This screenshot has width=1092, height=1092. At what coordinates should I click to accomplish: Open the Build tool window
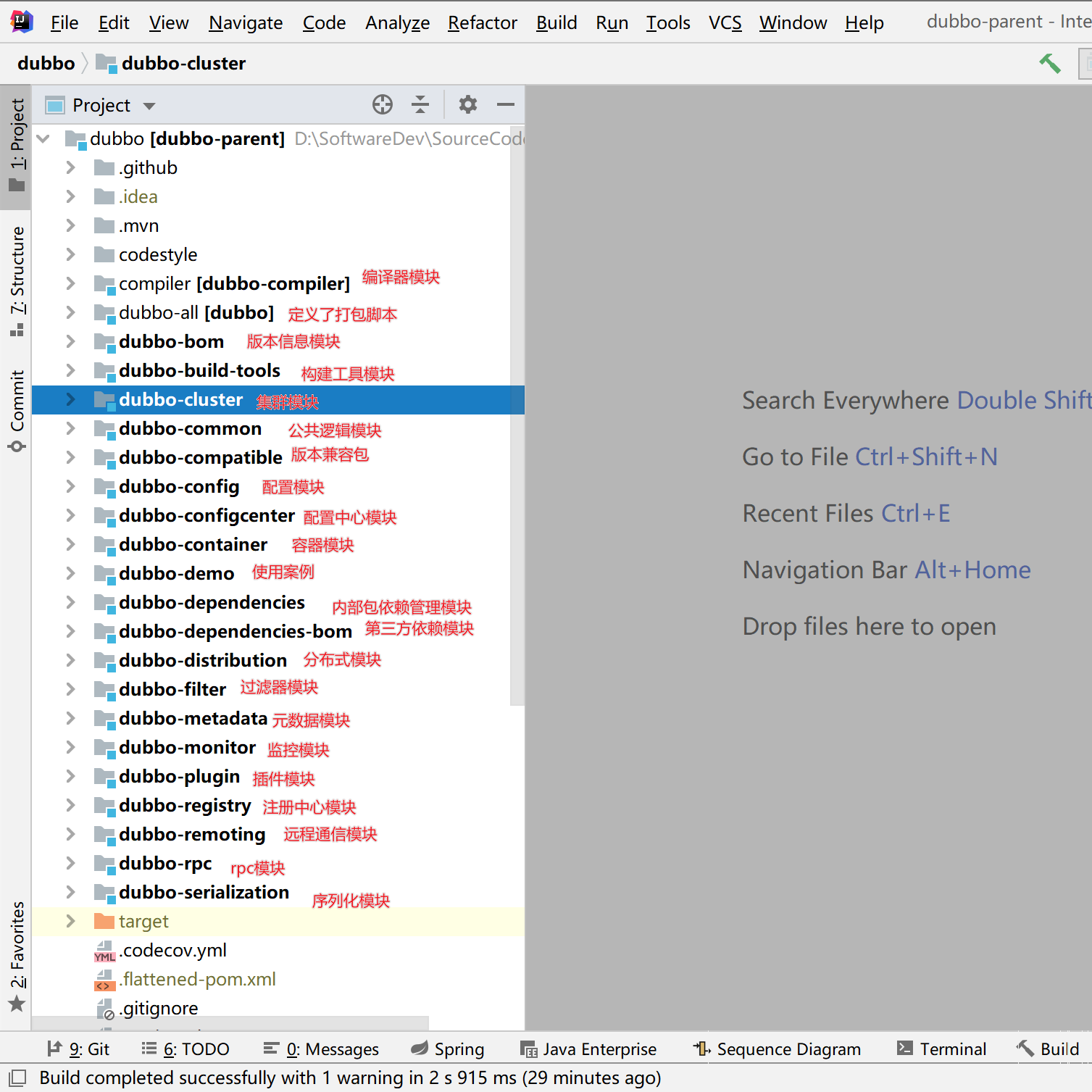1048,1049
